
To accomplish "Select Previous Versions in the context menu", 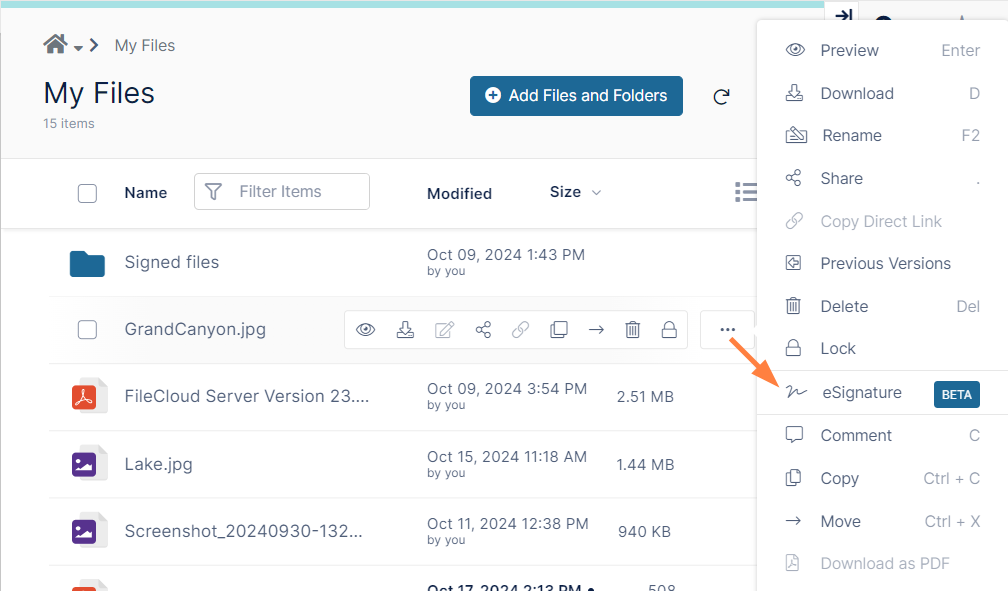I will [885, 264].
